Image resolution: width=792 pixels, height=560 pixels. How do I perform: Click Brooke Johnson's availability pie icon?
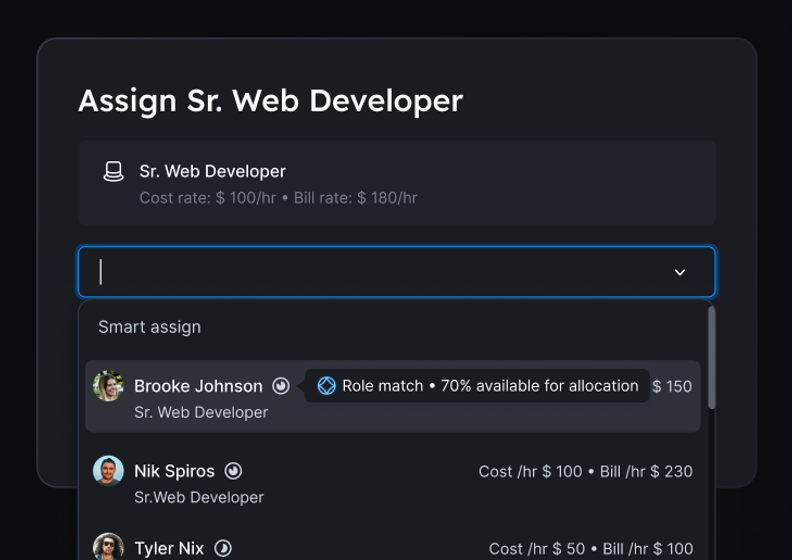click(281, 386)
